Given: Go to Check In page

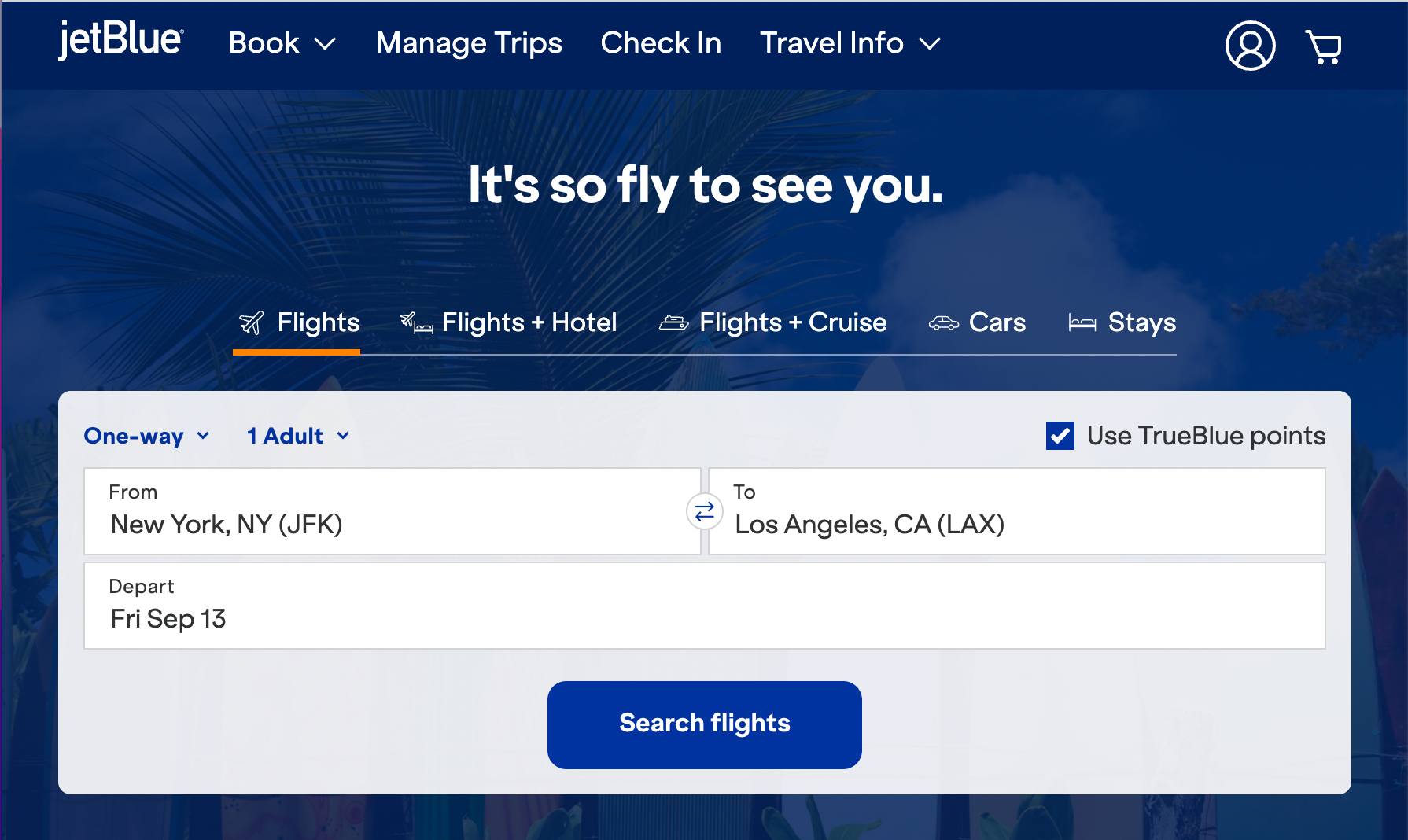Looking at the screenshot, I should [661, 43].
